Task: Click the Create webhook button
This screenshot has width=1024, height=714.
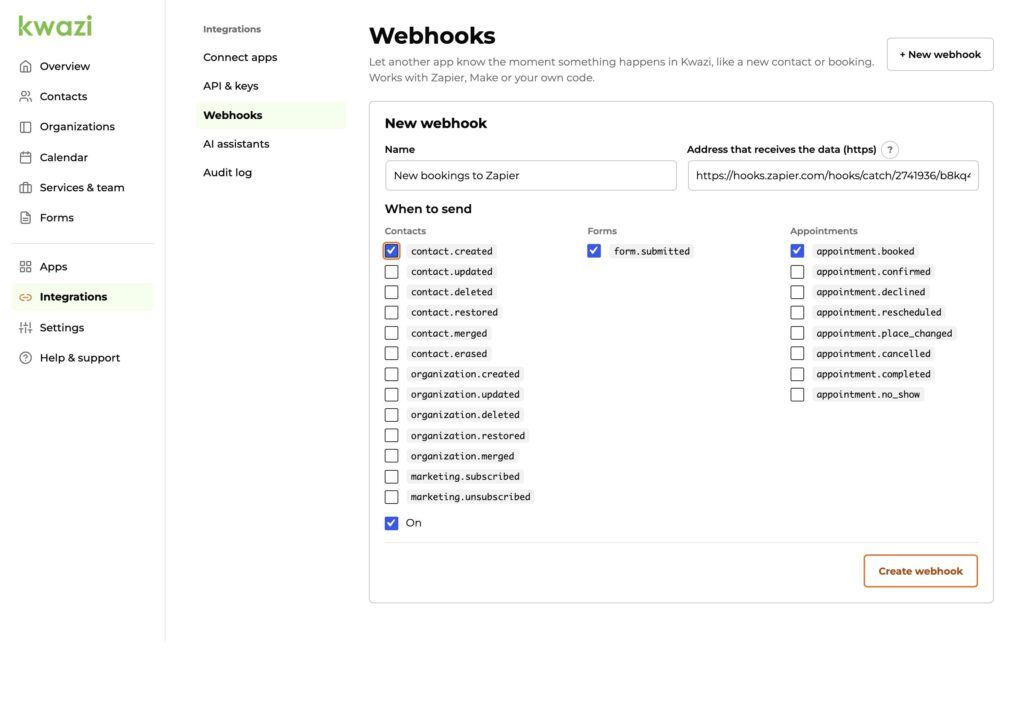Action: tap(920, 571)
